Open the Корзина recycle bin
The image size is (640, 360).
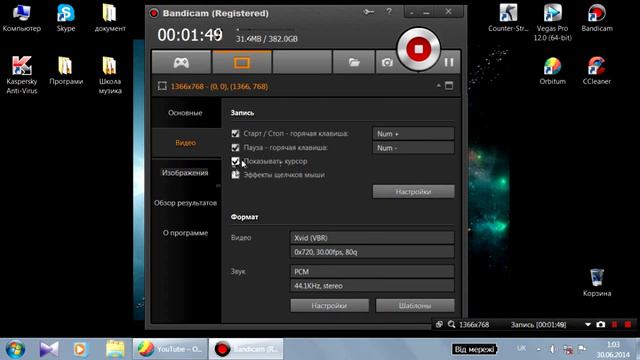597,282
